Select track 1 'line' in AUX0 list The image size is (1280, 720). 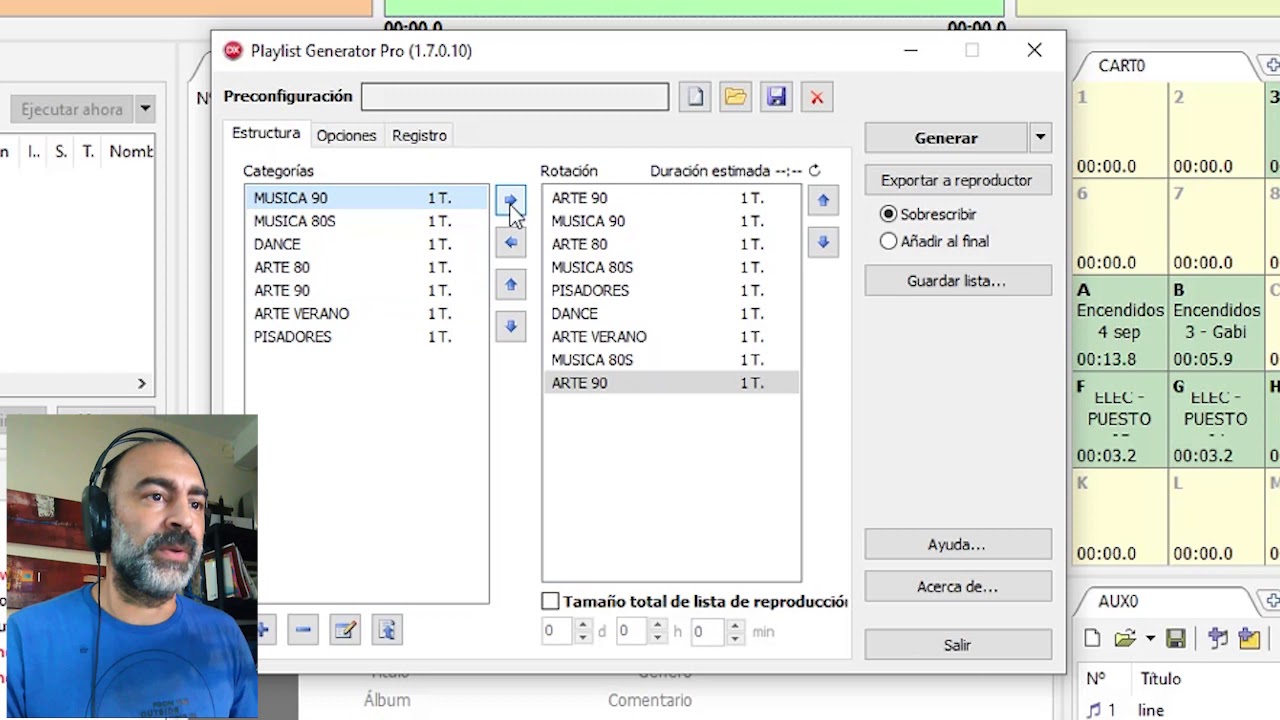pyautogui.click(x=1180, y=710)
